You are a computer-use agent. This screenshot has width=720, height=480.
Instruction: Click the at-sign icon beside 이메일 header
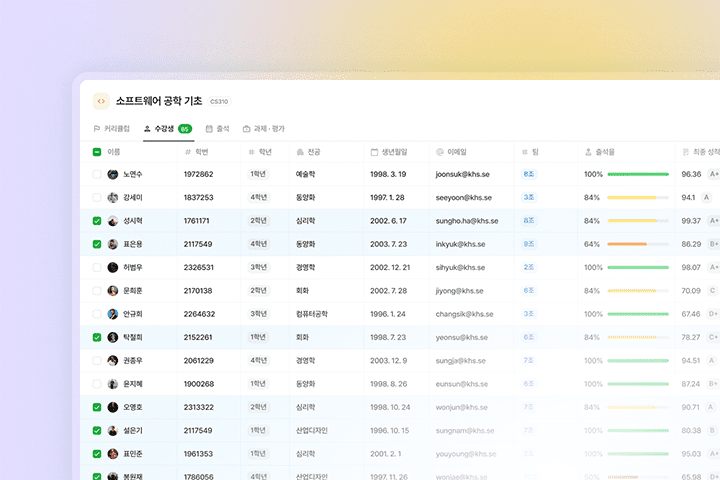click(x=439, y=152)
